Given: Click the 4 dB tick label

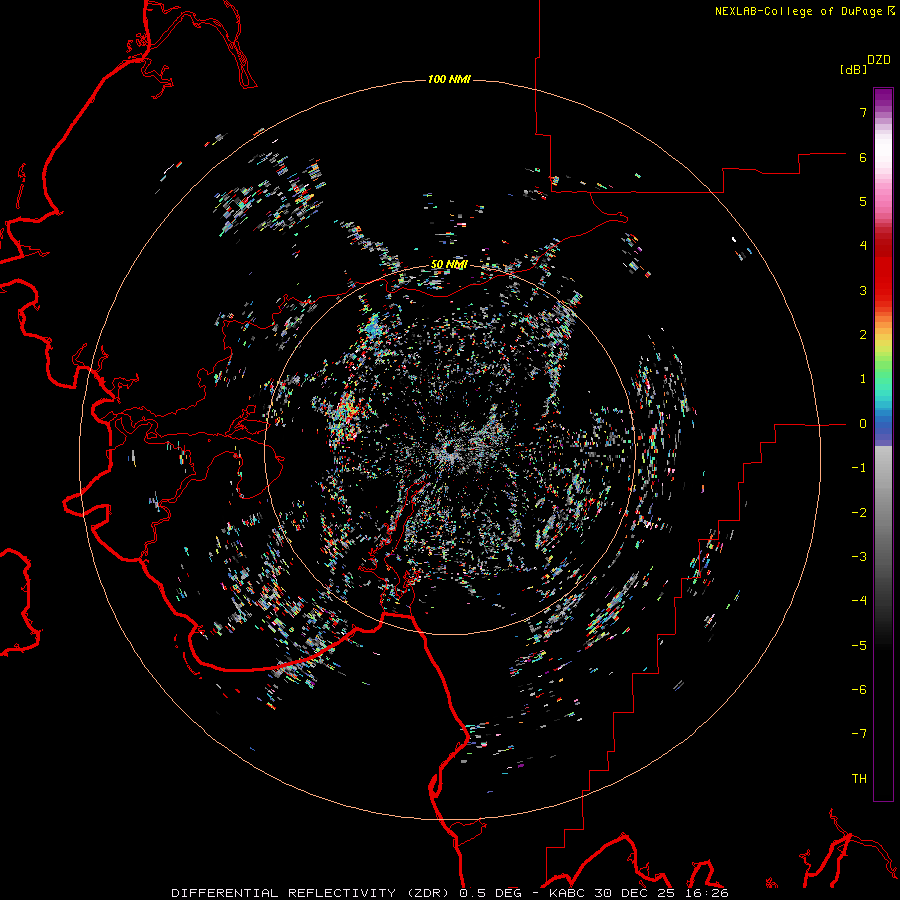Looking at the screenshot, I should coord(863,246).
